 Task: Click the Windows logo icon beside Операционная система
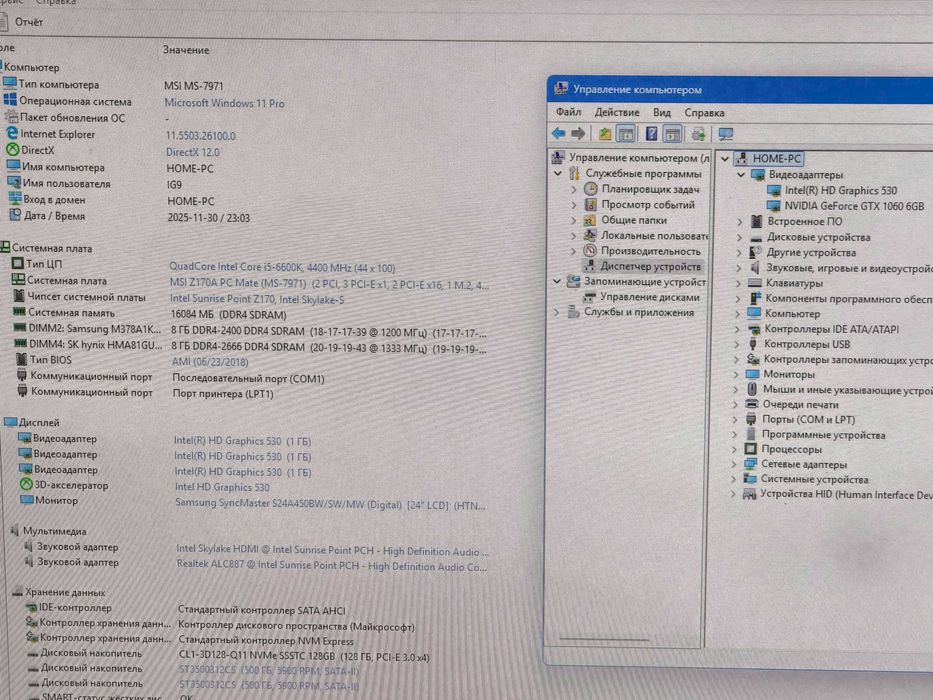click(x=10, y=100)
